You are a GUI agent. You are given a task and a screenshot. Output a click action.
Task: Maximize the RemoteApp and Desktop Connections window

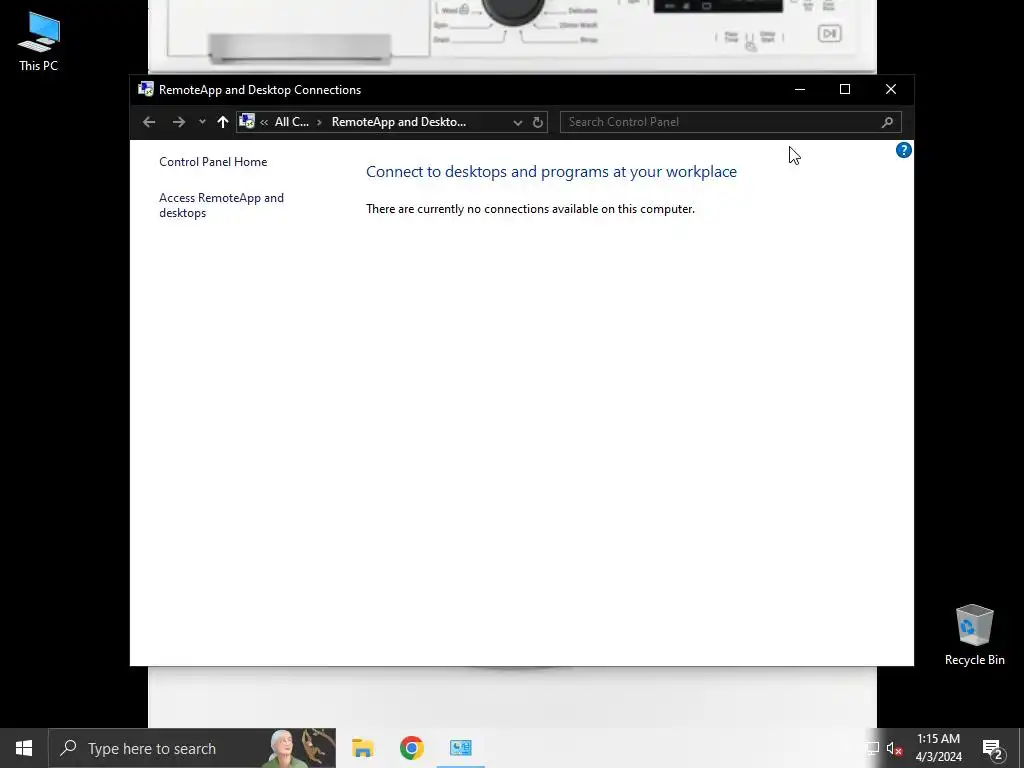click(x=844, y=89)
